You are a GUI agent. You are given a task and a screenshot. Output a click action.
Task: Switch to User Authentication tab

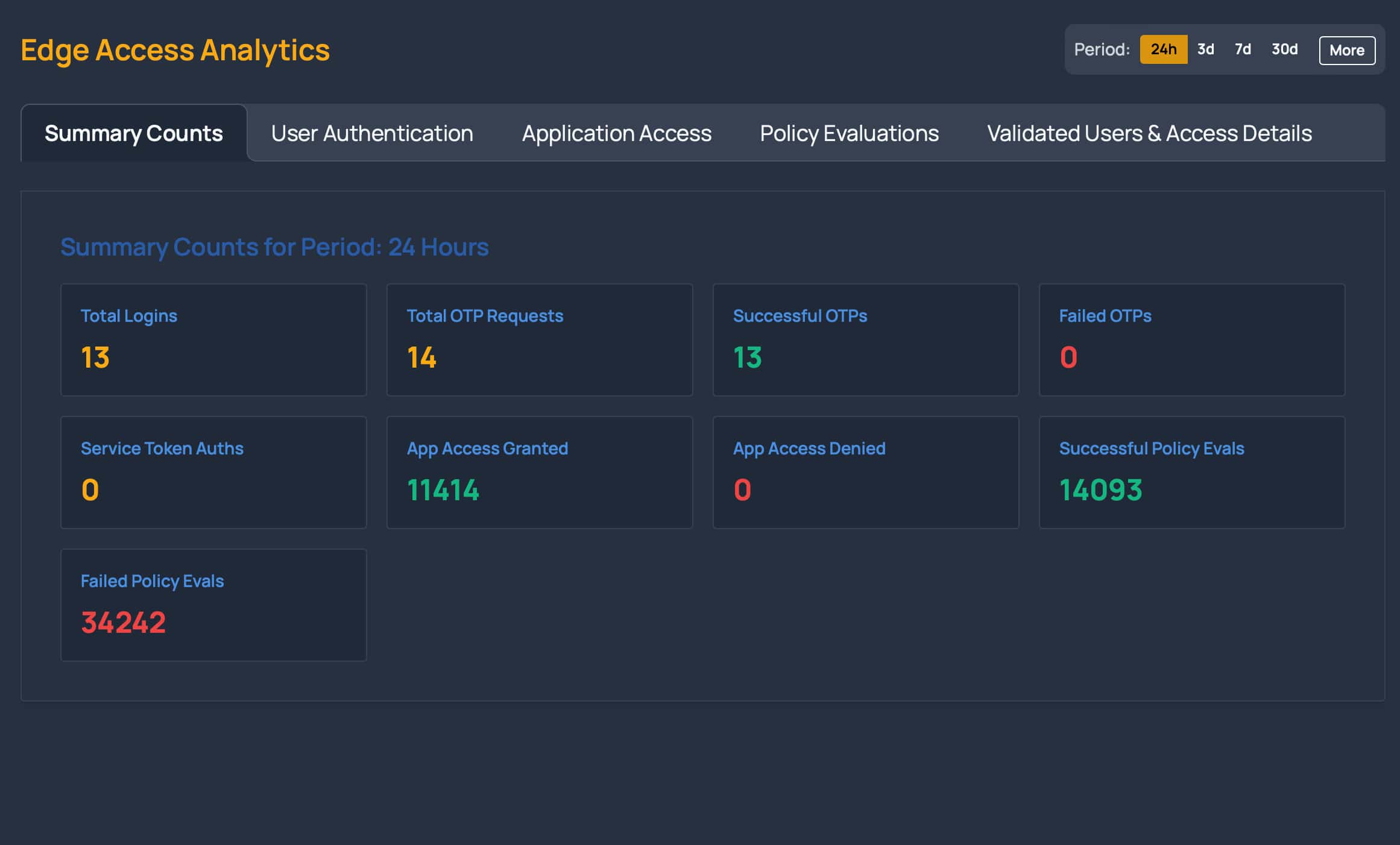tap(372, 133)
